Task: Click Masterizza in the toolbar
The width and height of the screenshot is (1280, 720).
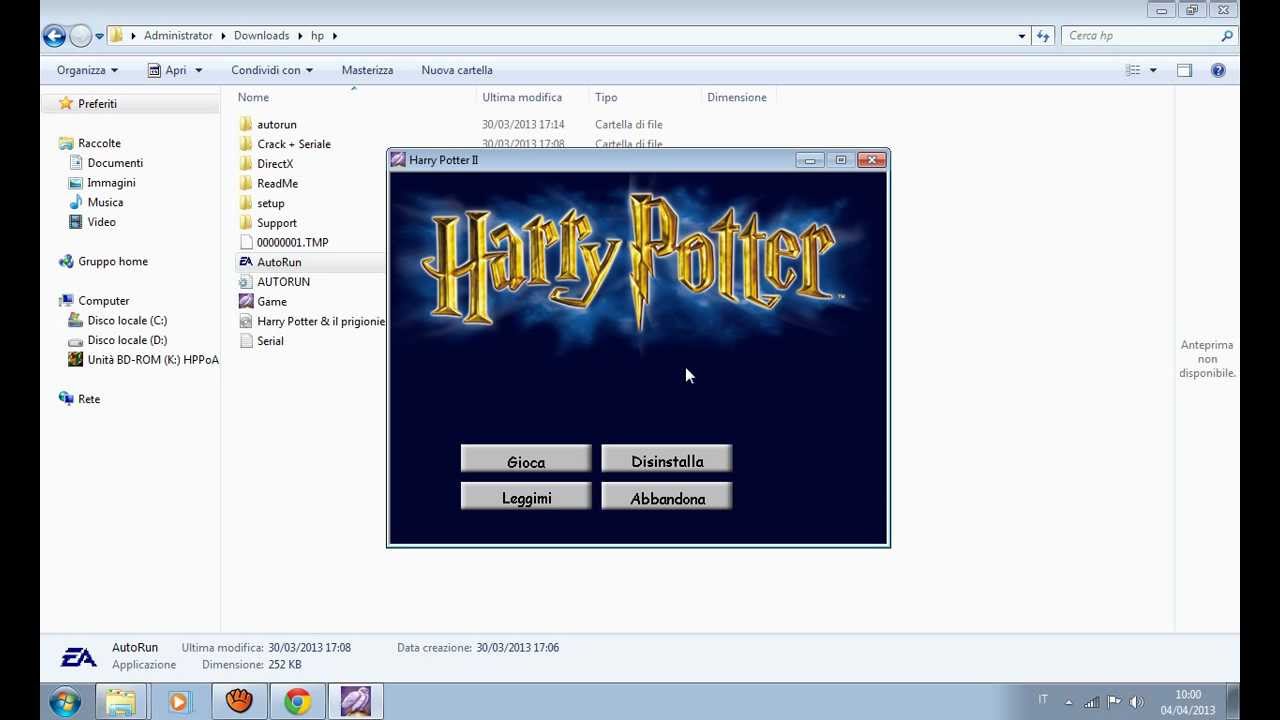Action: [x=367, y=70]
